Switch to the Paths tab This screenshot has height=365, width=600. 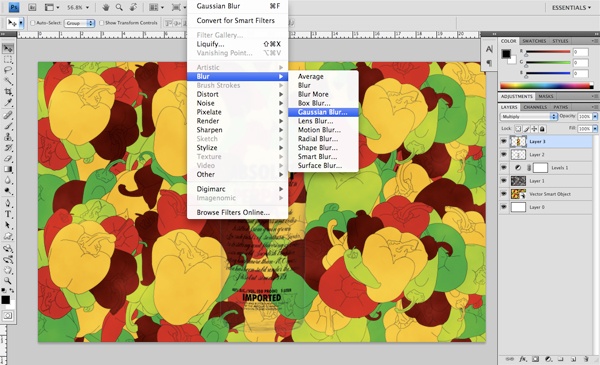(x=561, y=107)
